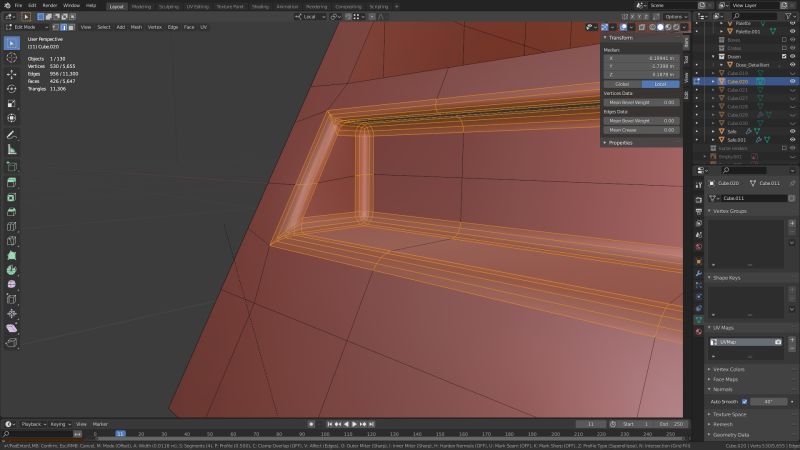Open the Edit Mode dropdown

[27, 27]
